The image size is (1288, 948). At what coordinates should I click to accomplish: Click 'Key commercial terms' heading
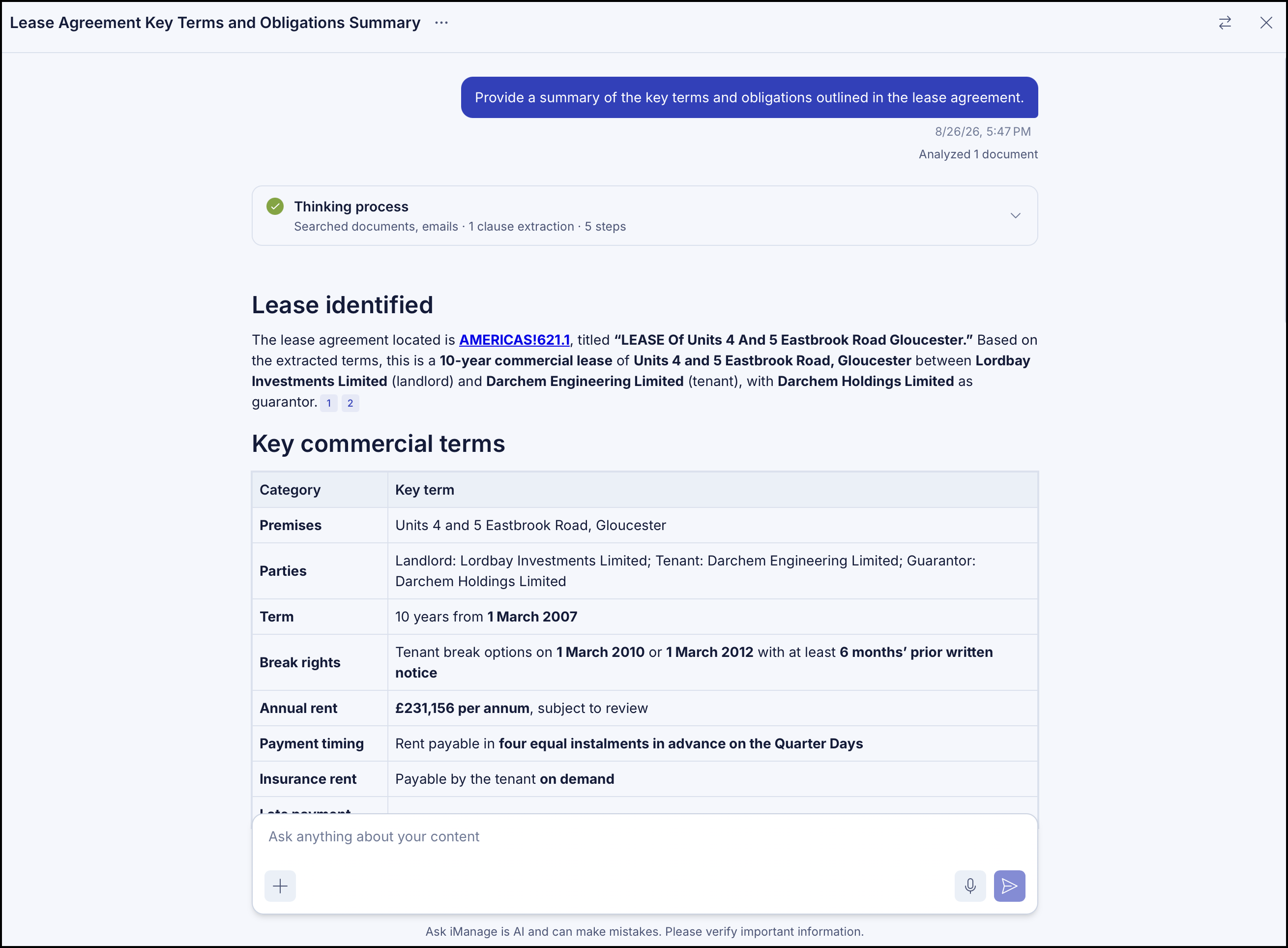click(x=379, y=444)
